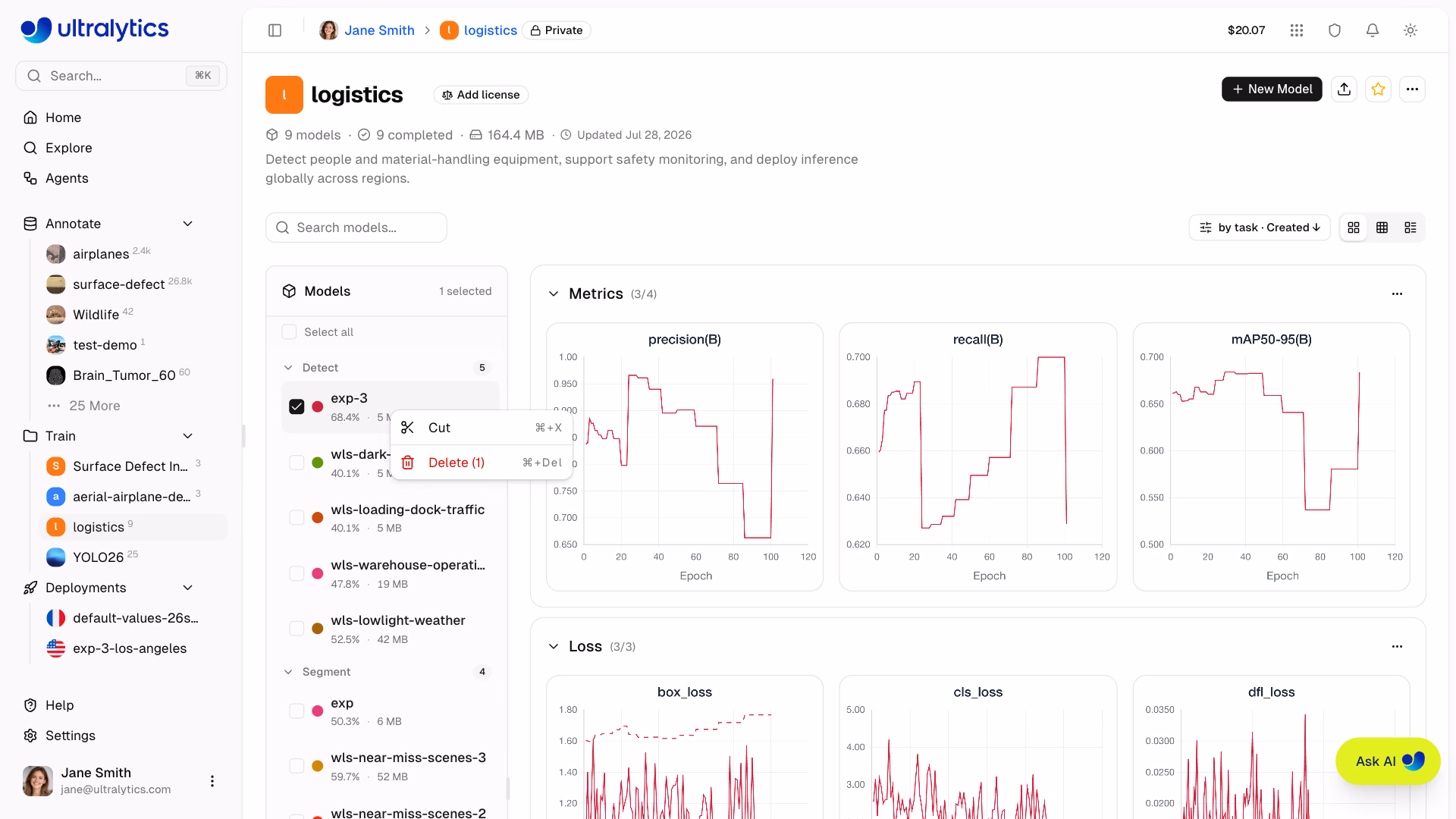Switch to card grid view
1456x819 pixels.
pyautogui.click(x=1354, y=227)
